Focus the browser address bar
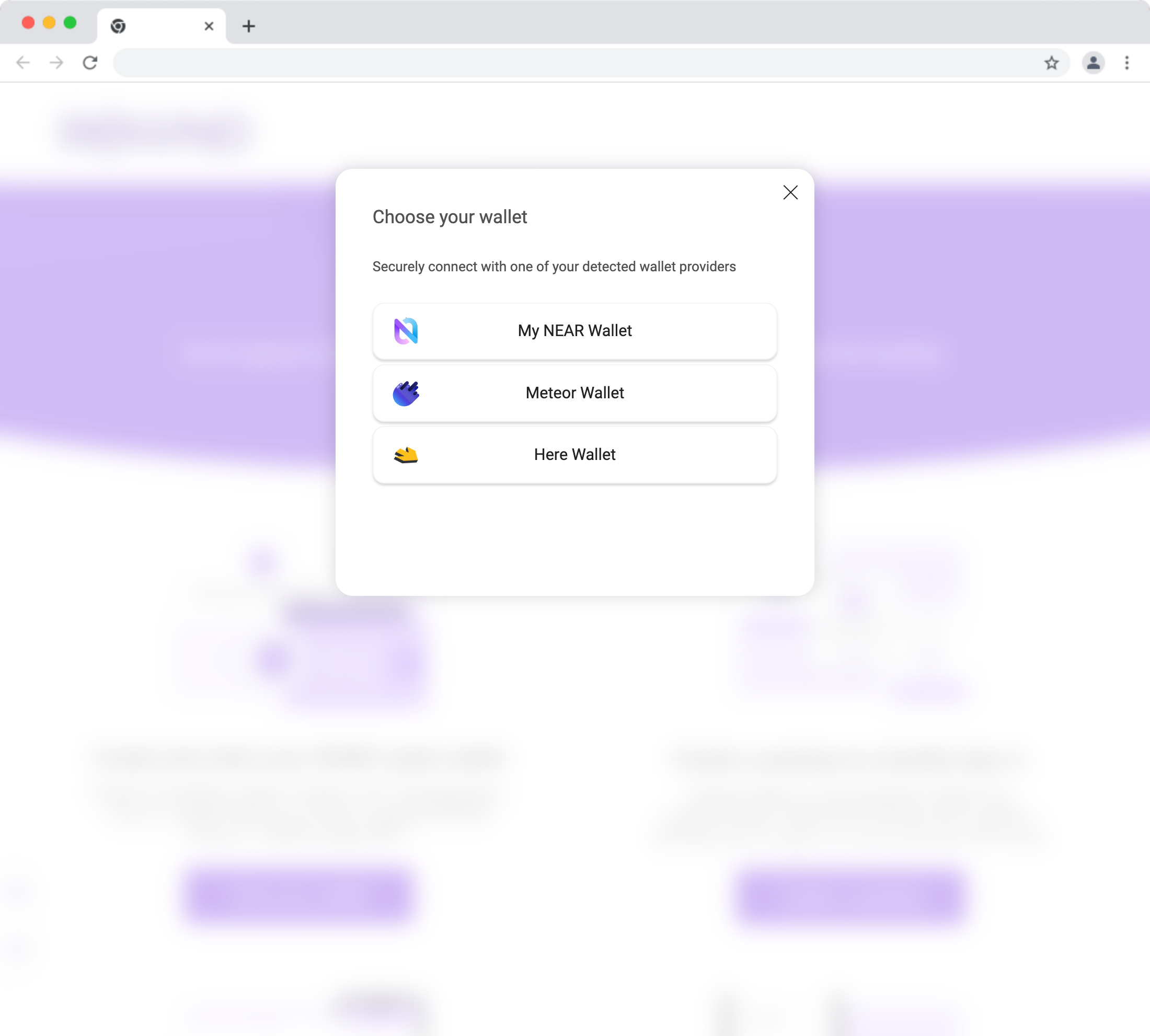 pyautogui.click(x=569, y=63)
